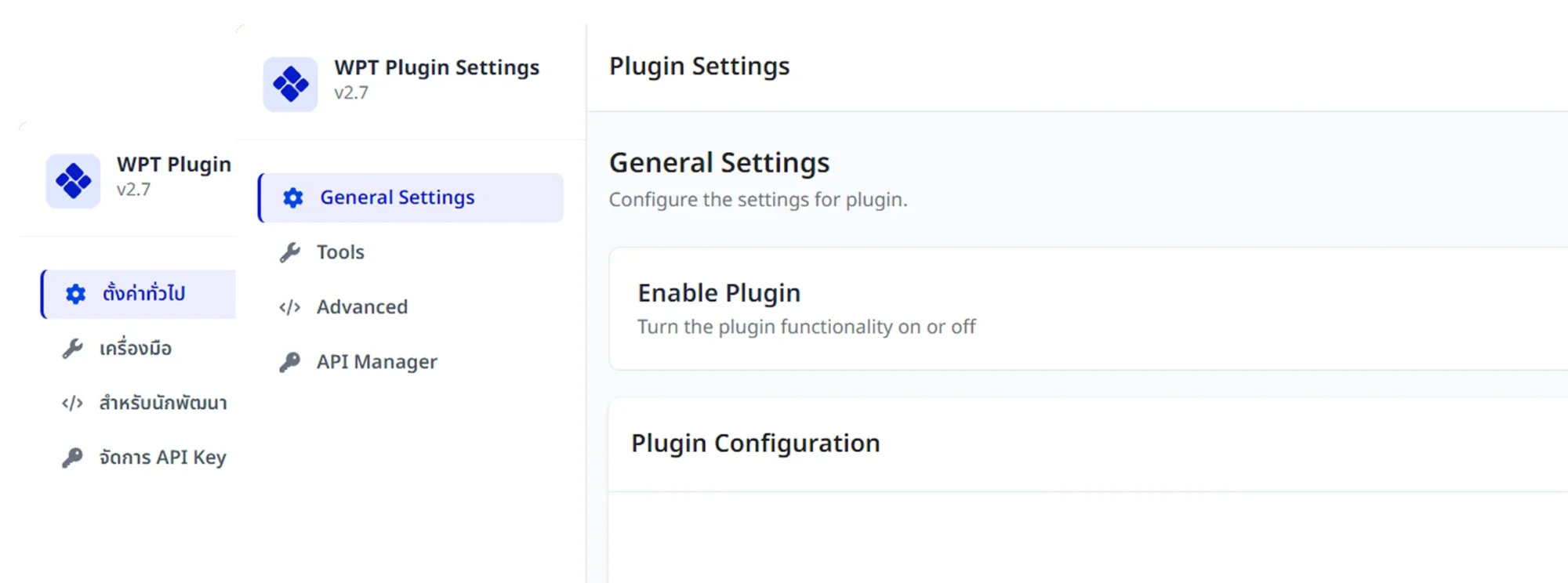
Task: Go to the Advanced section
Action: (411, 307)
